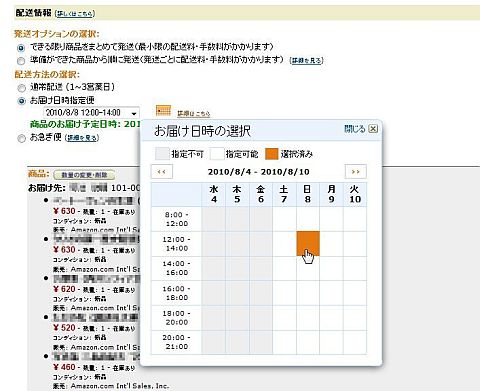Image resolution: width=480 pixels, height=391 pixels.
Task: Pick Saturday 7 slot 20:00-21:00
Action: tap(284, 342)
